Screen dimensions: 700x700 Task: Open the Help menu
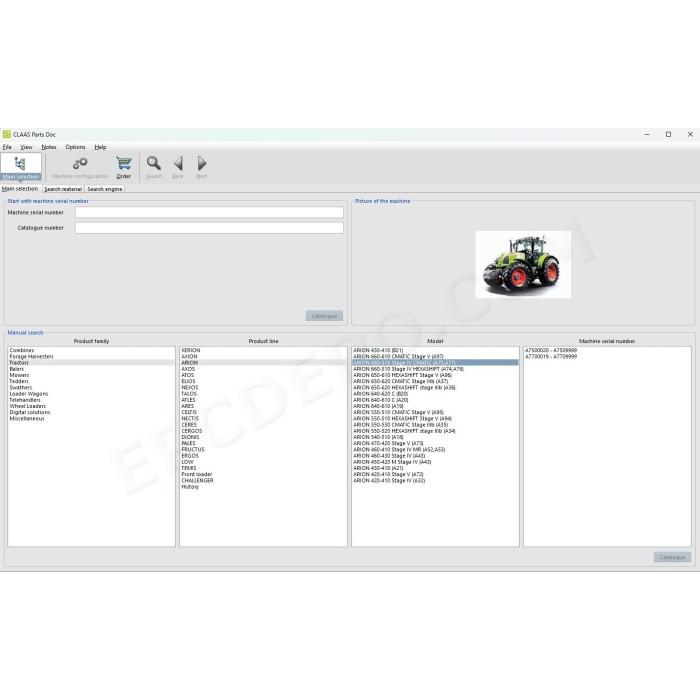pos(100,147)
